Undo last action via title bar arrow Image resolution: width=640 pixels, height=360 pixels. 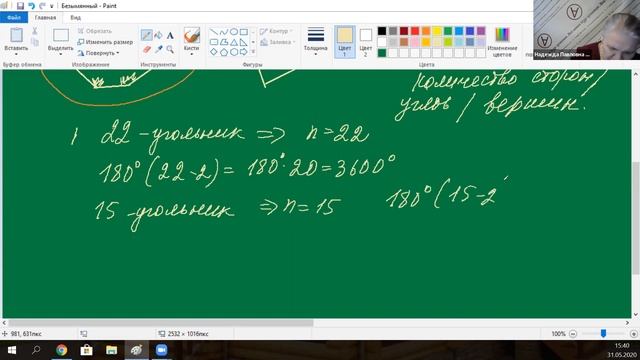click(x=31, y=6)
